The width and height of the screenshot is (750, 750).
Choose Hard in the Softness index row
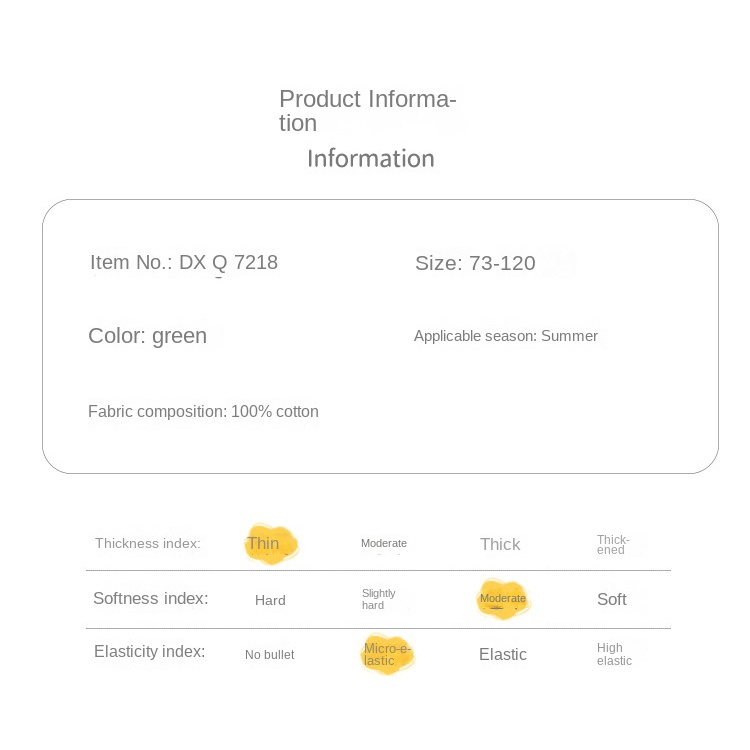click(x=270, y=600)
